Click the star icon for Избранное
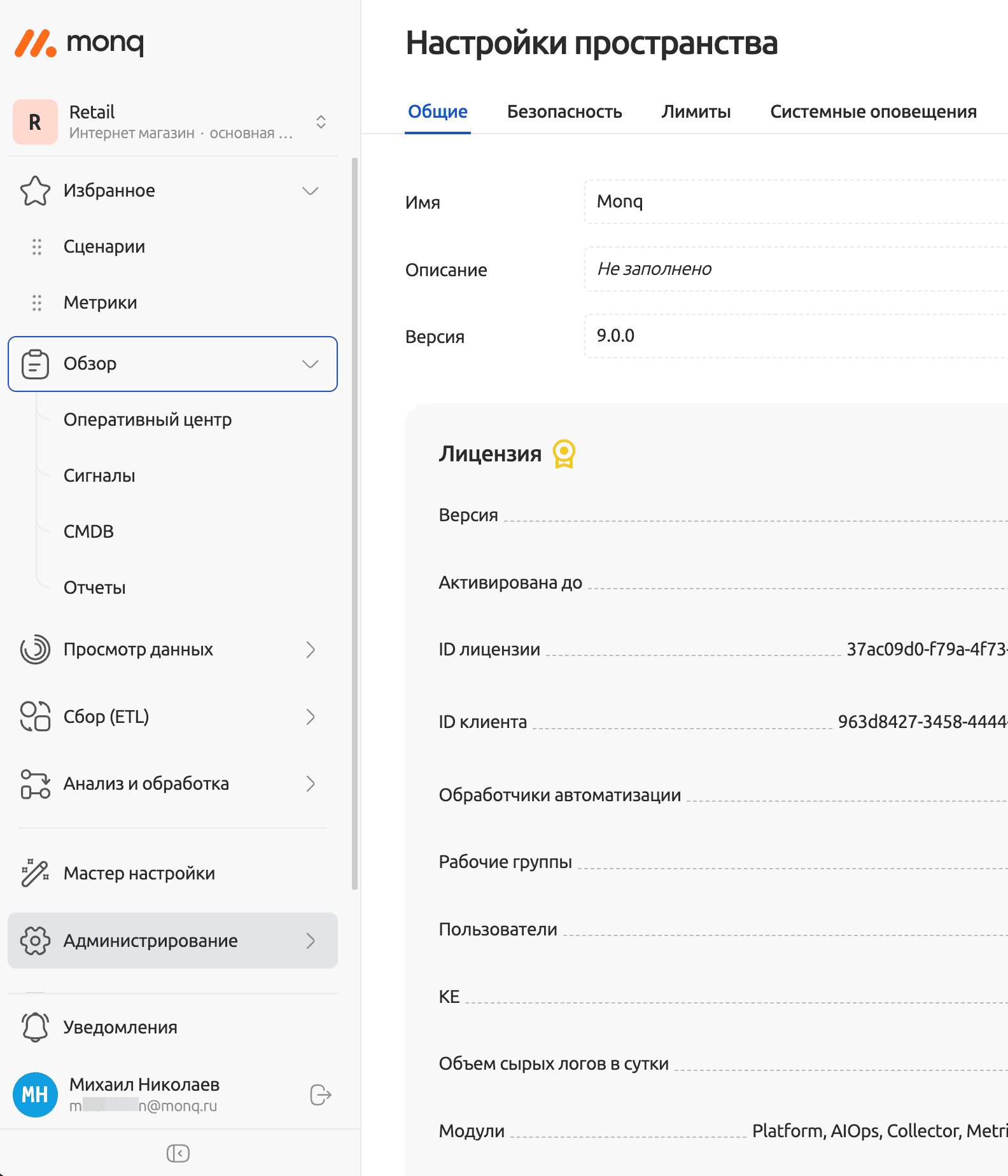Screen dimensions: 1008x1176 [35, 191]
